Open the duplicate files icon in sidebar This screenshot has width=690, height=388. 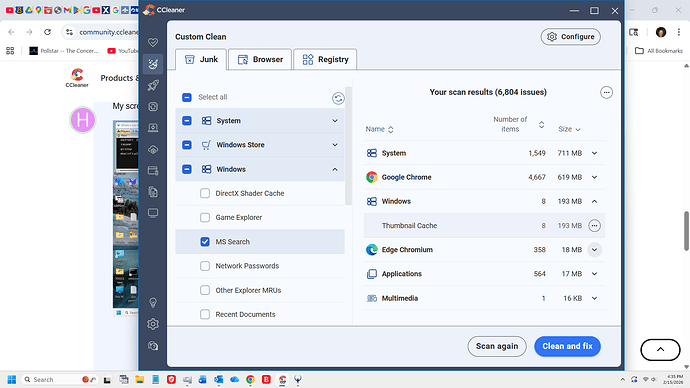point(153,192)
